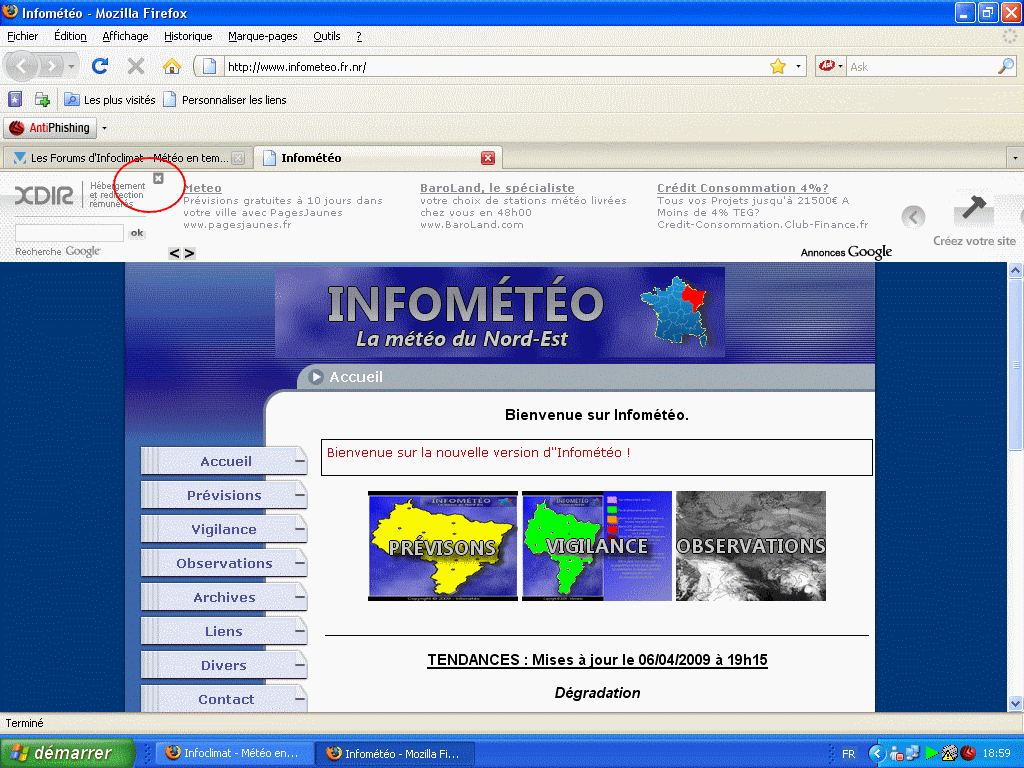Expand the URL bar history dropdown
This screenshot has height=768, width=1024.
(x=799, y=67)
